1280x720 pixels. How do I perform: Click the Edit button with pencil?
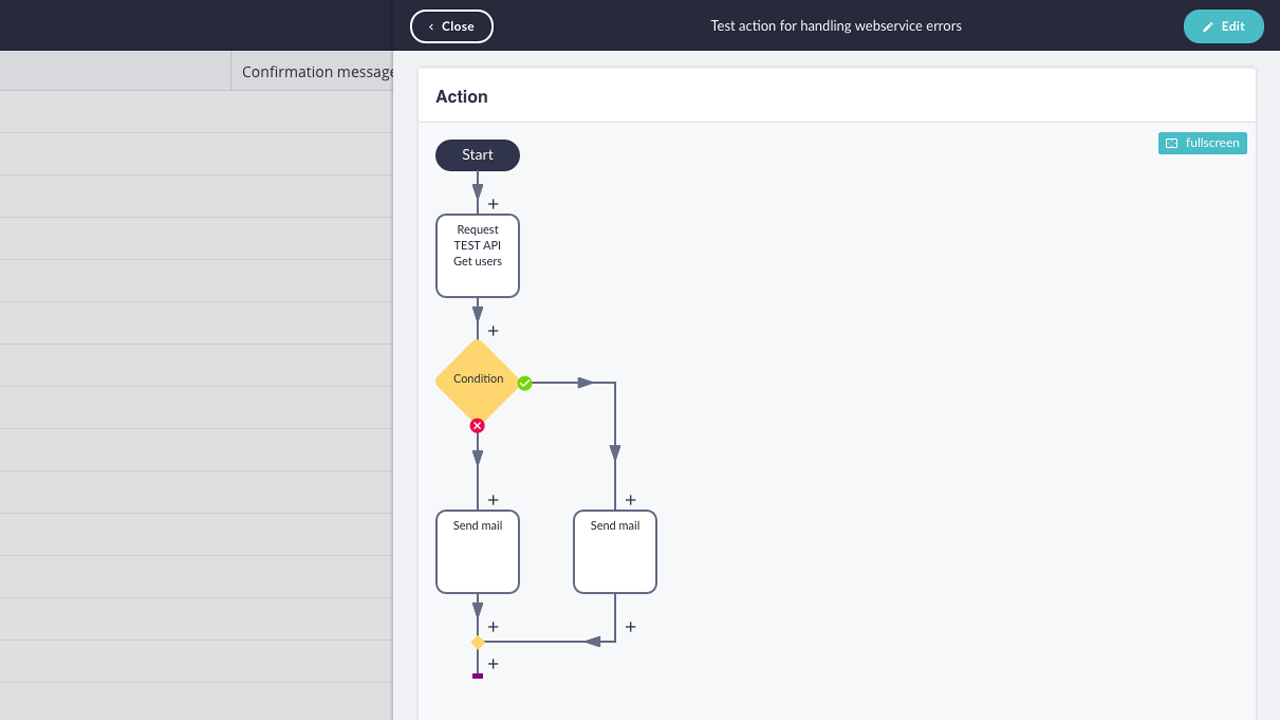tap(1223, 26)
